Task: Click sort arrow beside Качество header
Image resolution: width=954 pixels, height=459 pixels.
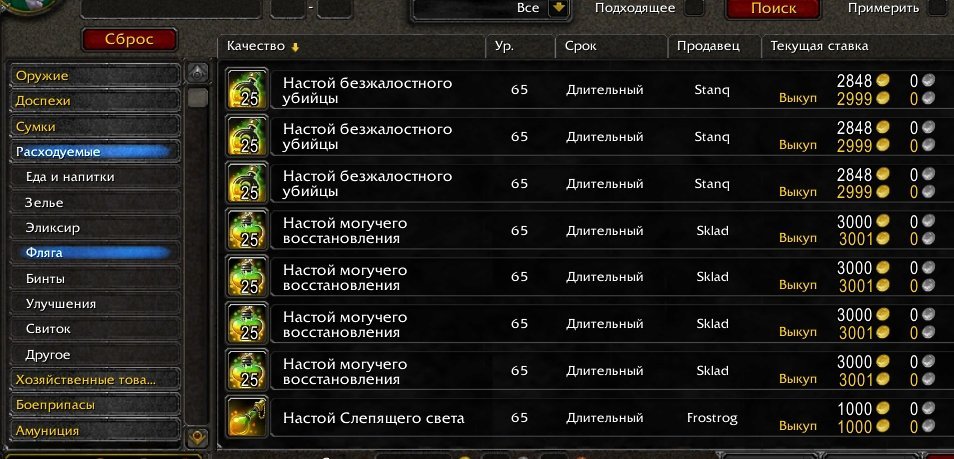Action: tap(295, 47)
